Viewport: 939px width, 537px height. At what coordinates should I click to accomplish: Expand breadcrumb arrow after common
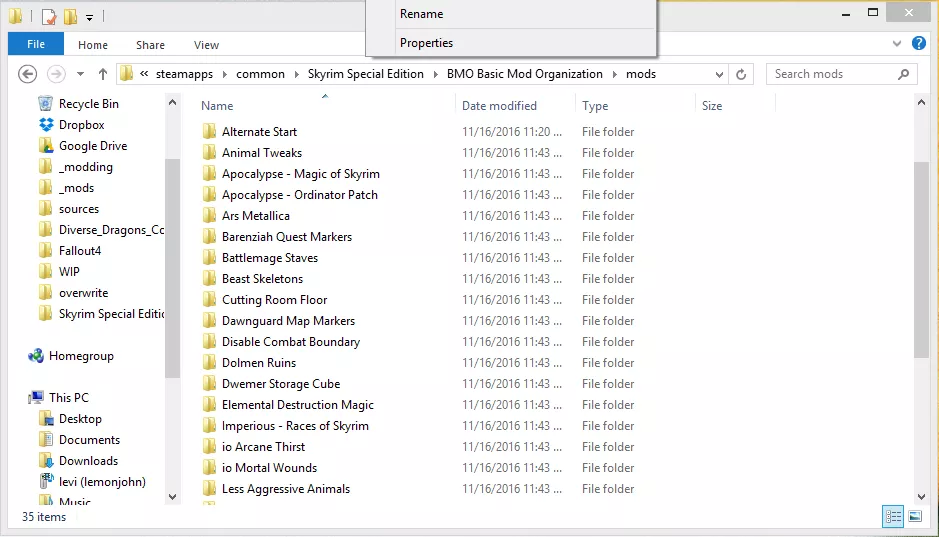[296, 74]
